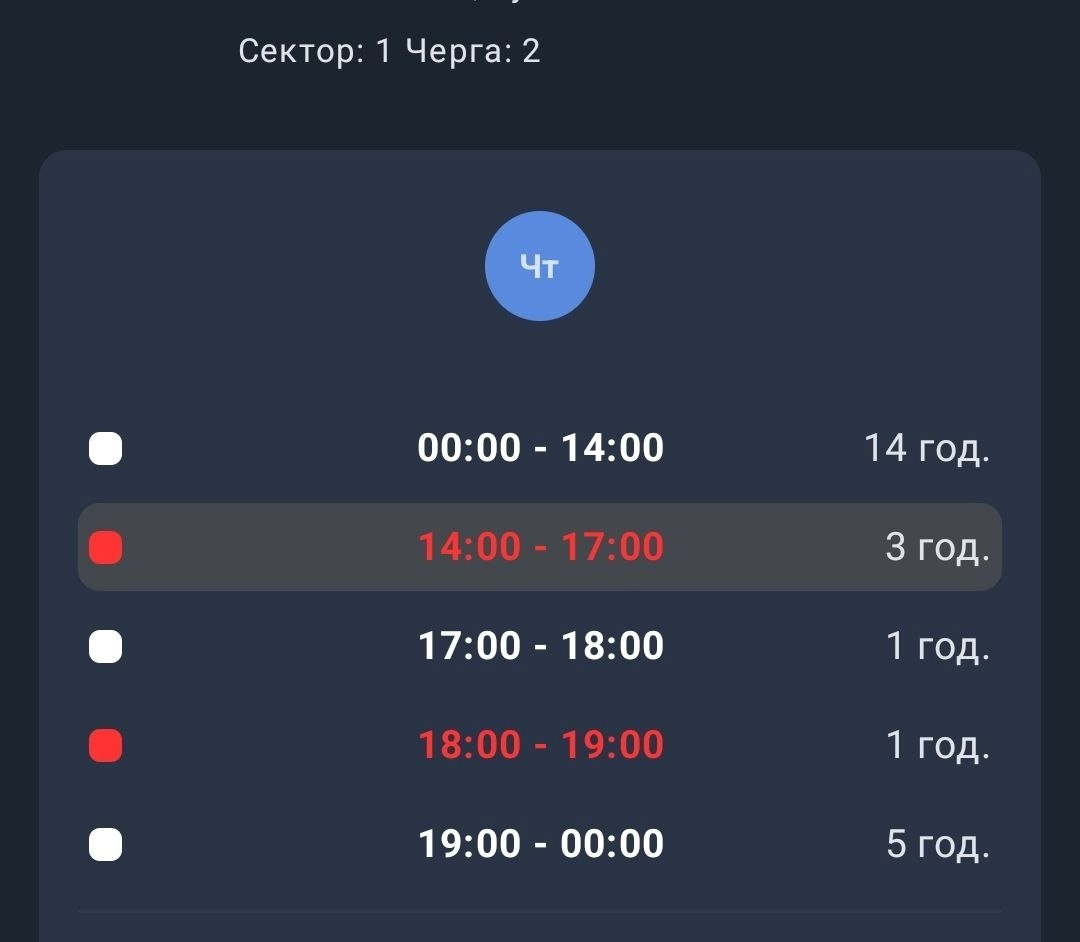Click the 3 год. duration label

(x=938, y=547)
